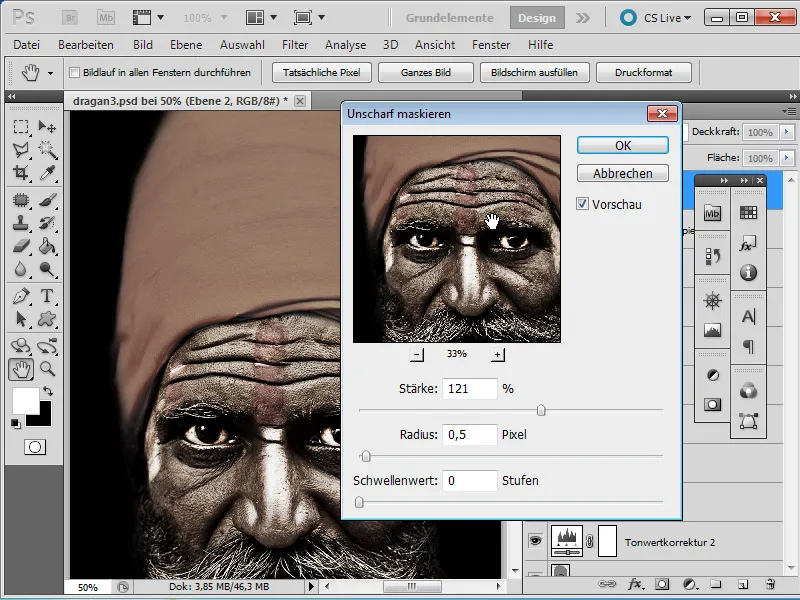Select the Clone Stamp tool
This screenshot has width=800, height=600.
click(21, 223)
